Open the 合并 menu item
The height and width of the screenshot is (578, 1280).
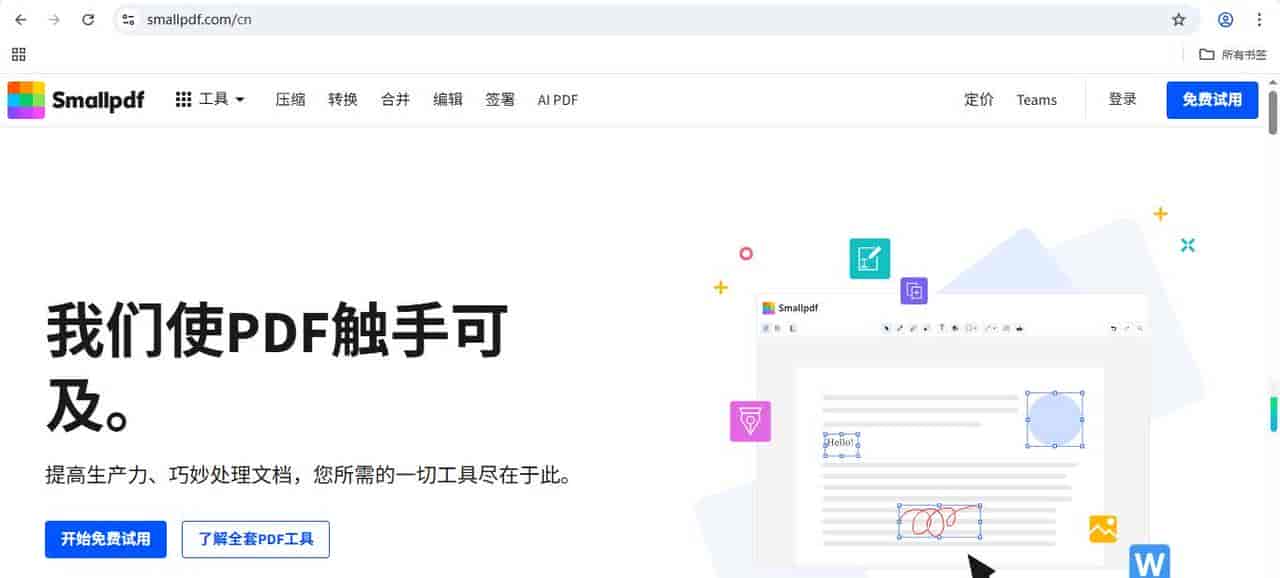click(x=395, y=99)
